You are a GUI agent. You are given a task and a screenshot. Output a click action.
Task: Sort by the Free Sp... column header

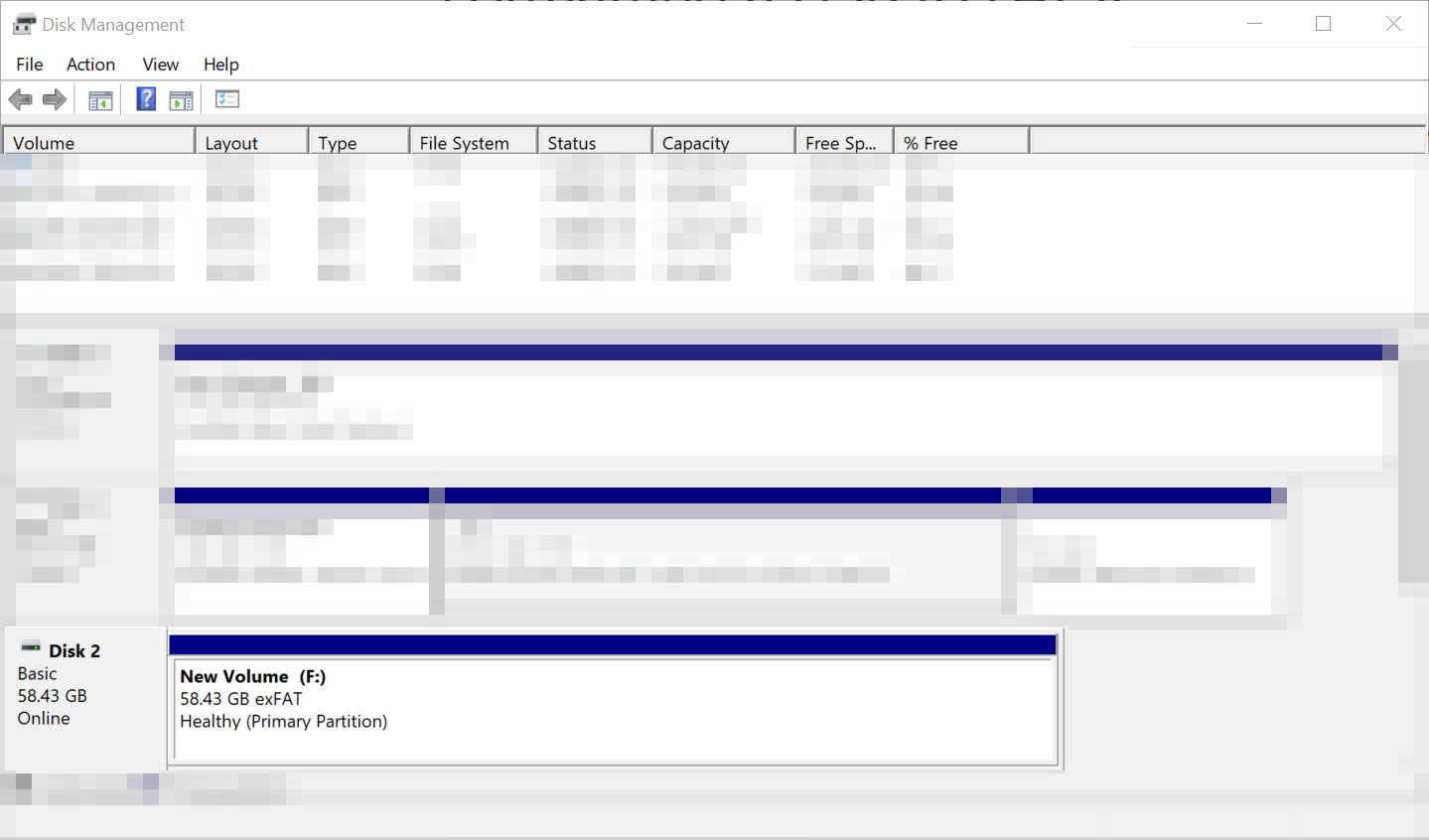[845, 142]
